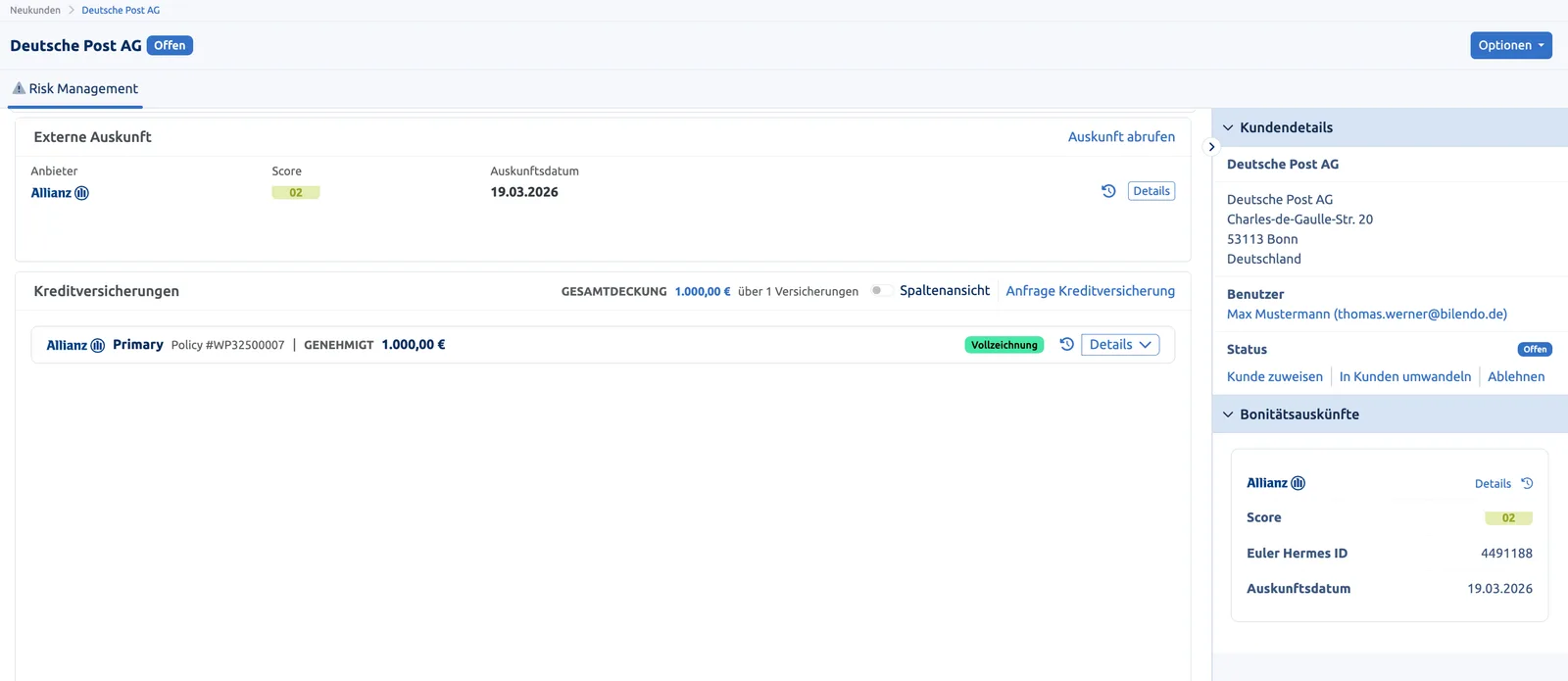Click the Allianz logo in Kreditversicherungen row
This screenshot has width=1568, height=681.
tap(75, 345)
